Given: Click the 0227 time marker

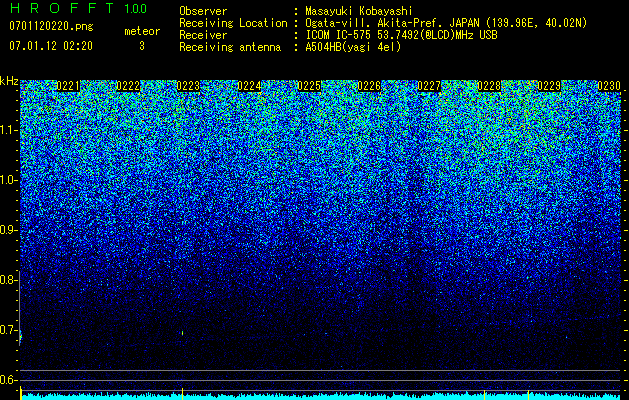Looking at the screenshot, I should pyautogui.click(x=429, y=86).
